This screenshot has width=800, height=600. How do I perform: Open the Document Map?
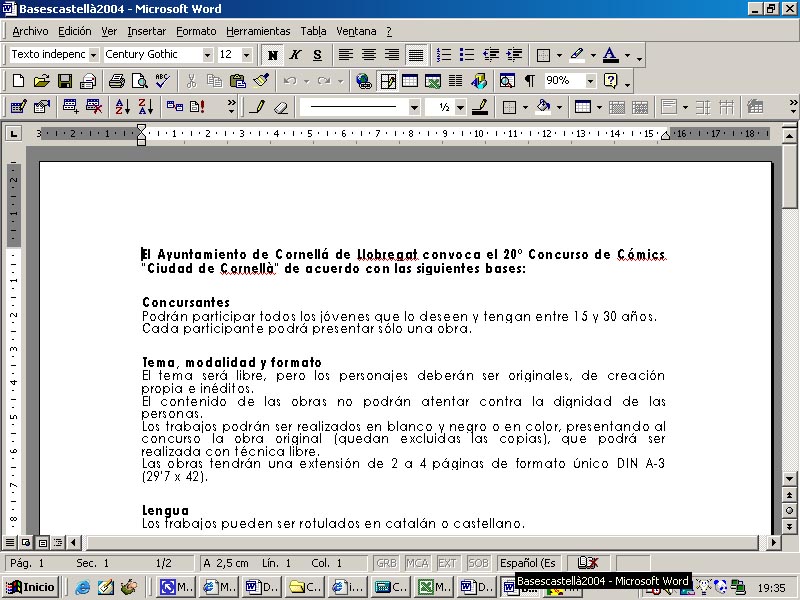click(507, 81)
